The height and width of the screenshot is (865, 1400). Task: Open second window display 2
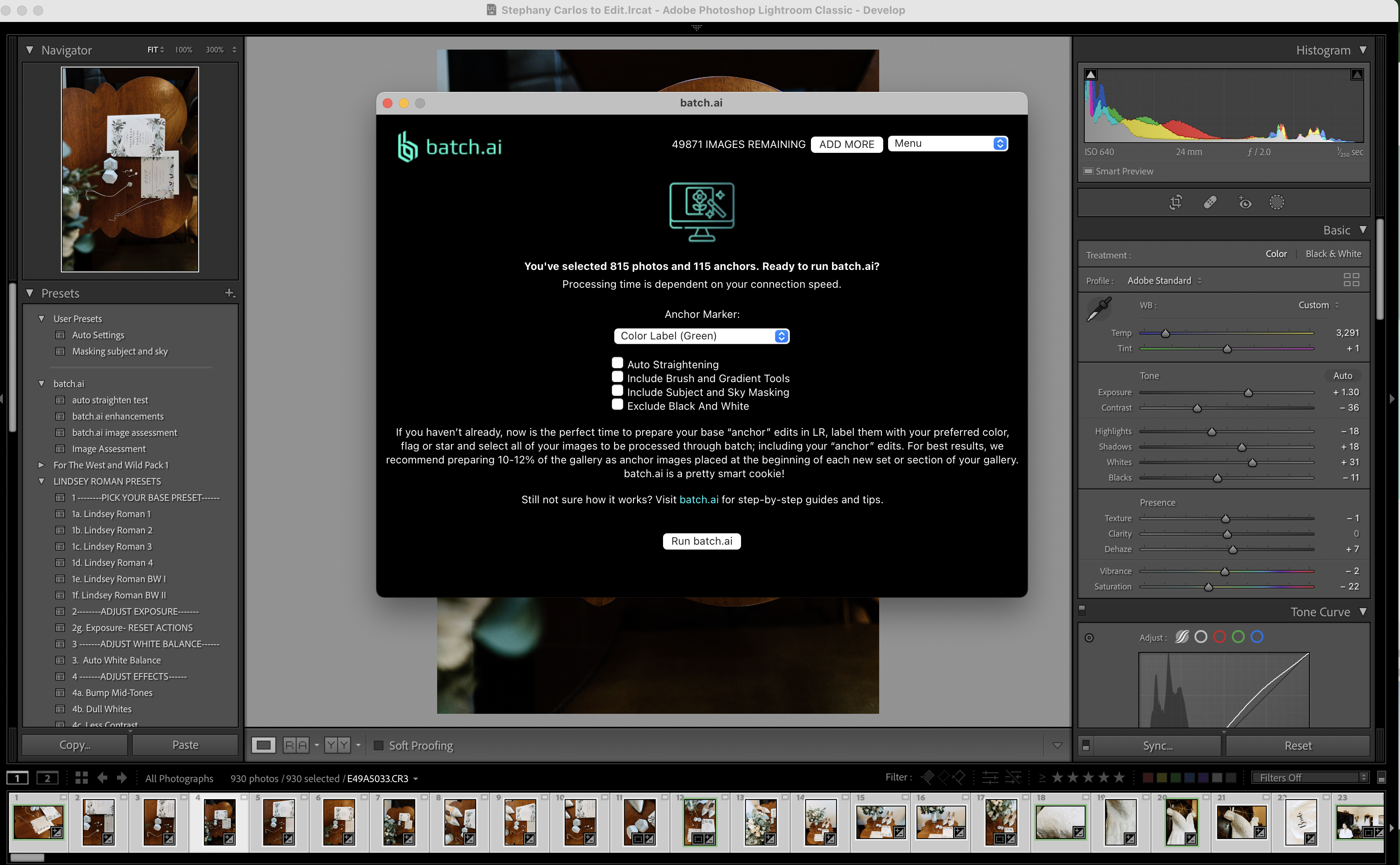point(48,778)
